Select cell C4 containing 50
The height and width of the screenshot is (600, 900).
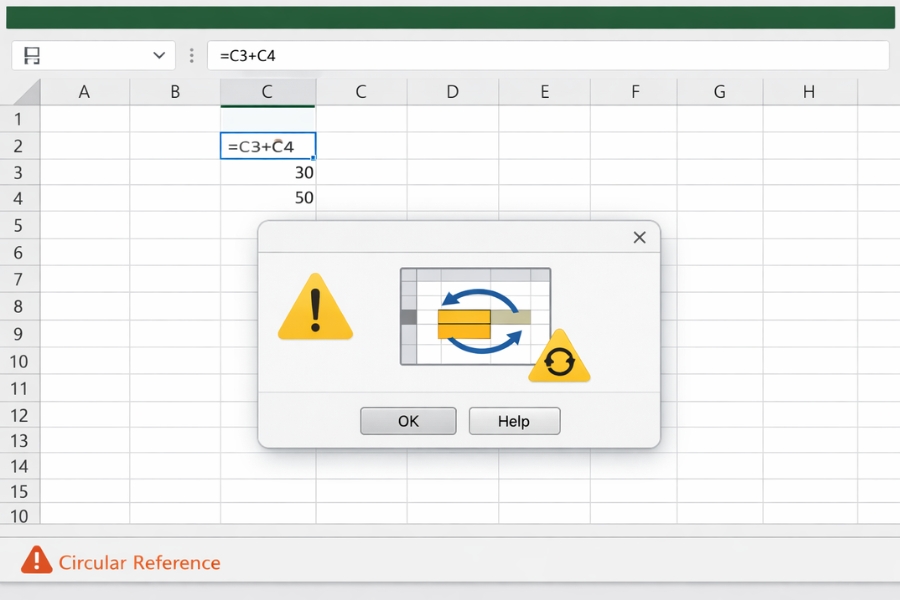coord(267,198)
